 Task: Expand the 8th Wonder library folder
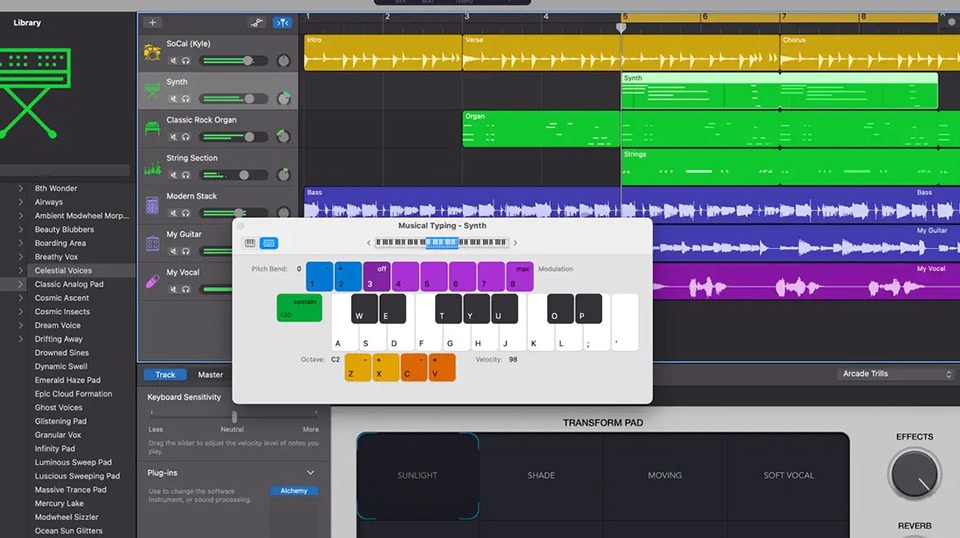coord(21,189)
